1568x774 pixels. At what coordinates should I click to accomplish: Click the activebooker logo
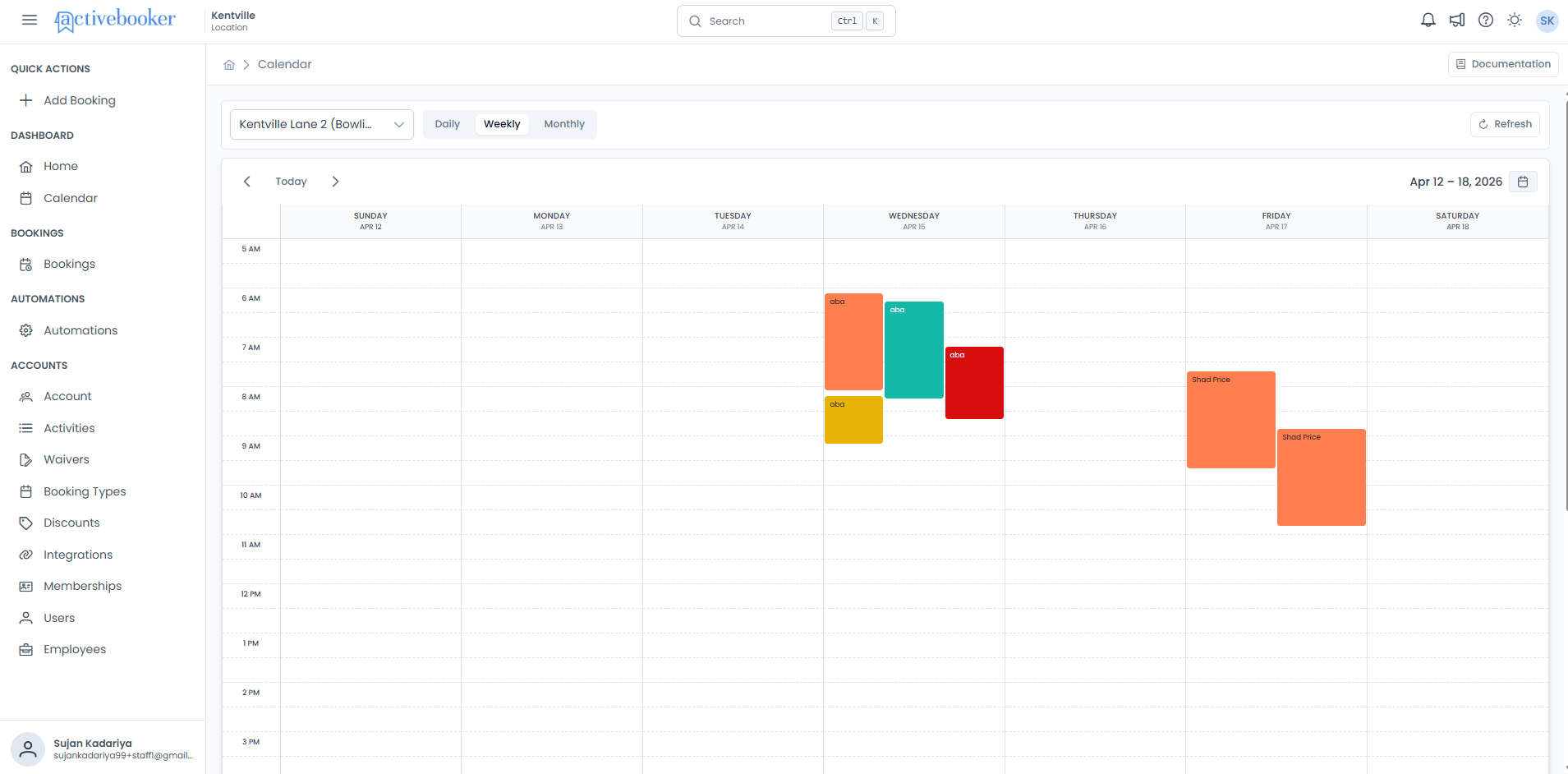click(x=114, y=20)
